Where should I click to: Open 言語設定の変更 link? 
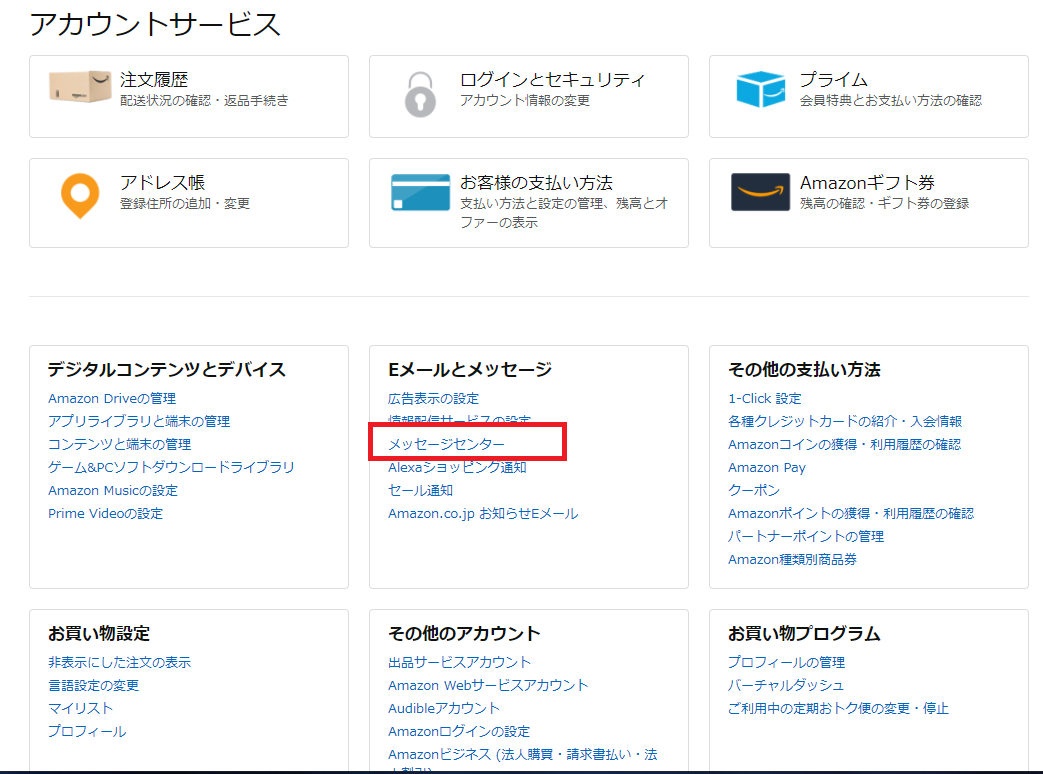pos(94,686)
